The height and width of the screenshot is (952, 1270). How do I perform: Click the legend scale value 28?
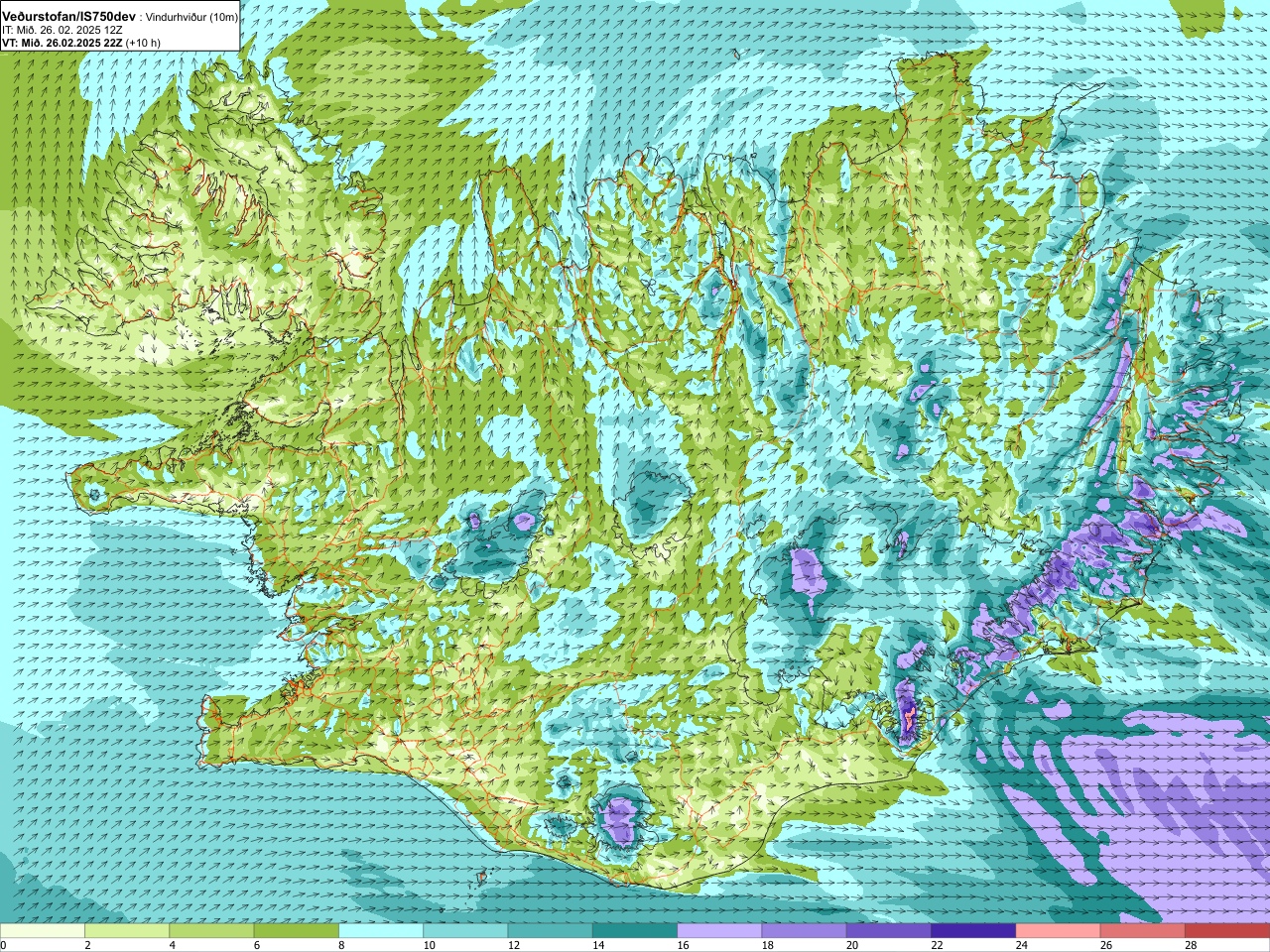pyautogui.click(x=1192, y=945)
